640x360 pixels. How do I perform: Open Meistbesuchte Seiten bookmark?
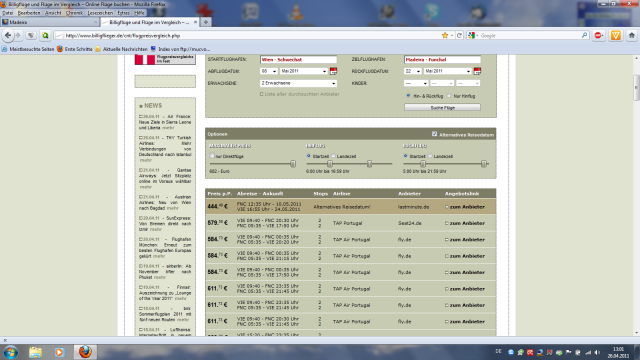(x=28, y=49)
